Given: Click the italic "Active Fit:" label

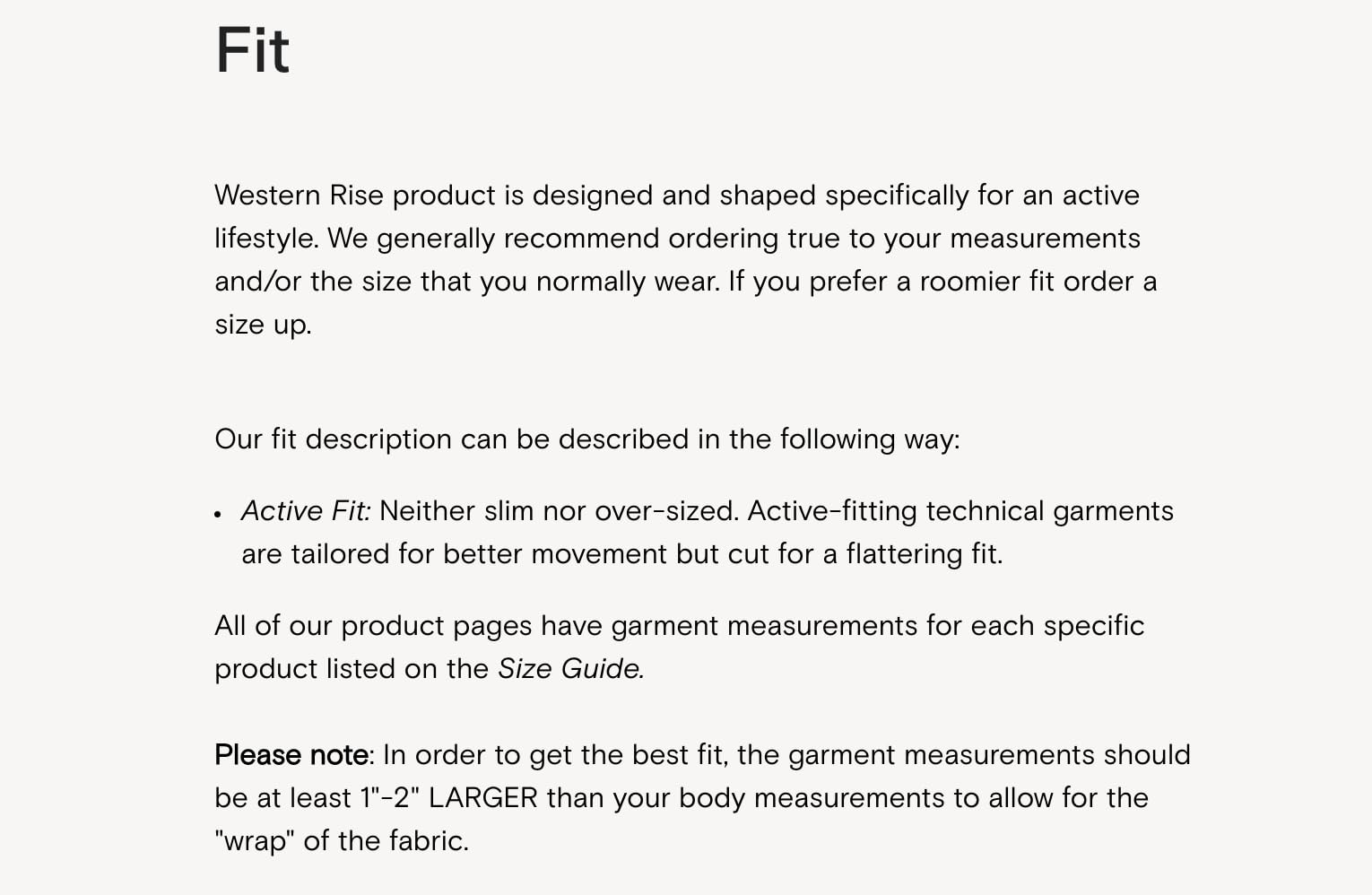Looking at the screenshot, I should (306, 511).
